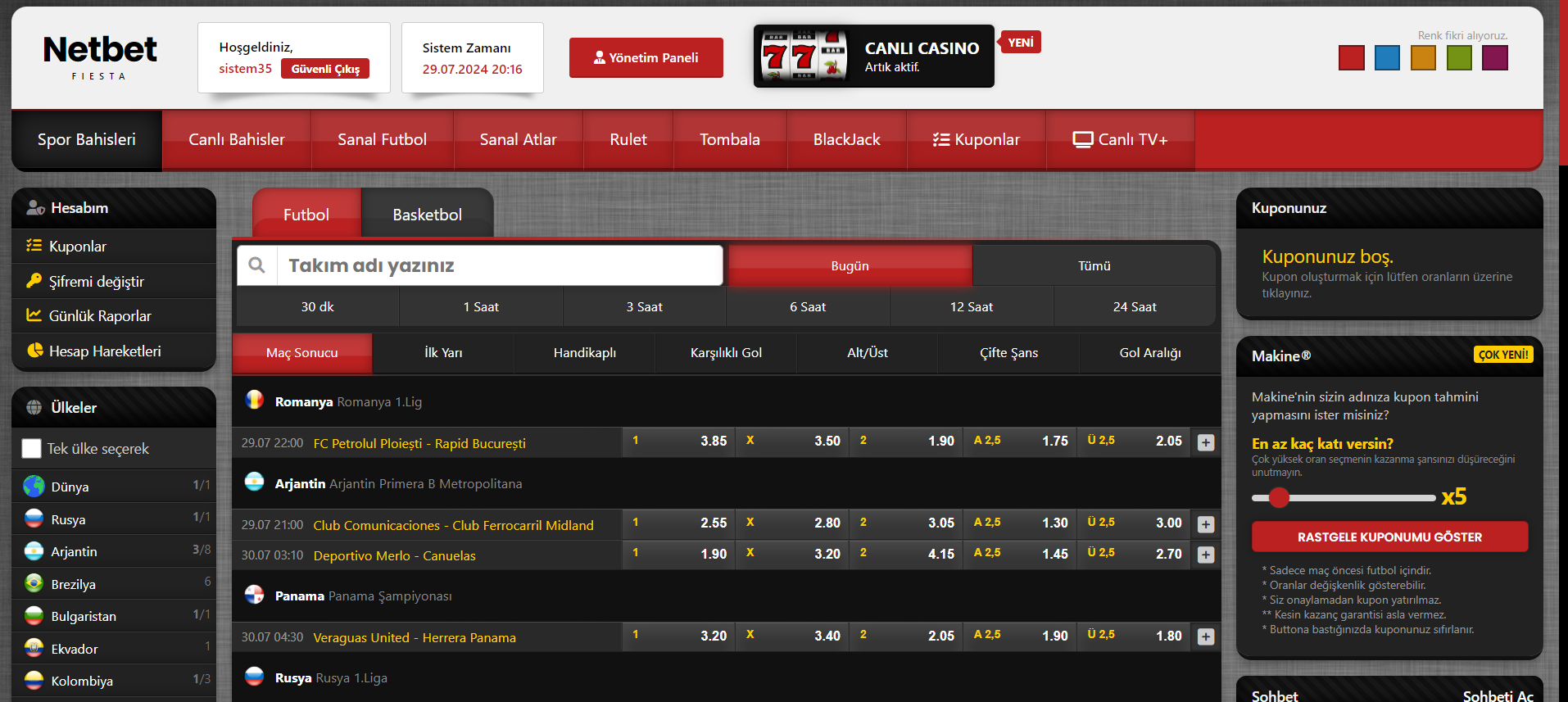
Task: Click the Netbet Fiesta logo
Action: pos(99,57)
